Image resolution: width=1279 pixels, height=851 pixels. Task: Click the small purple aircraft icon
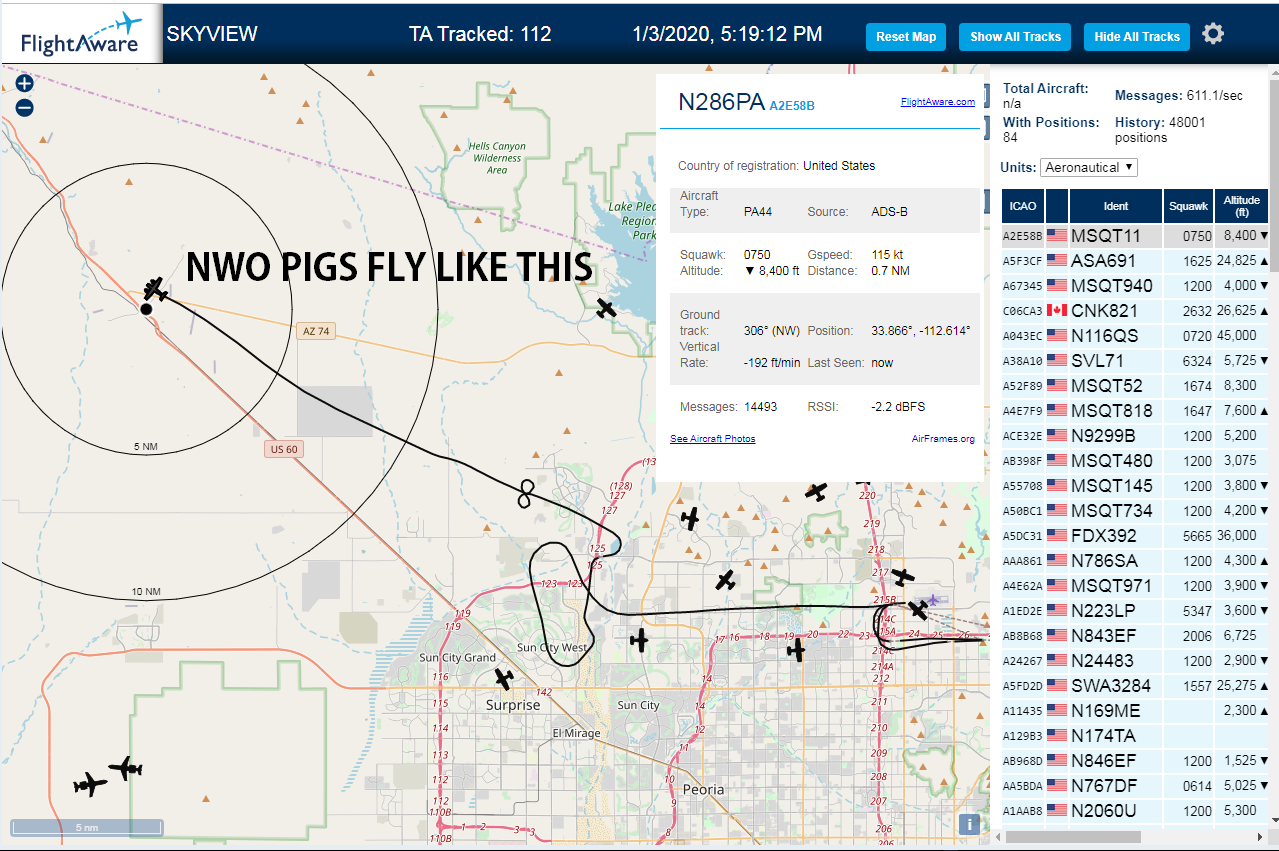coord(934,600)
